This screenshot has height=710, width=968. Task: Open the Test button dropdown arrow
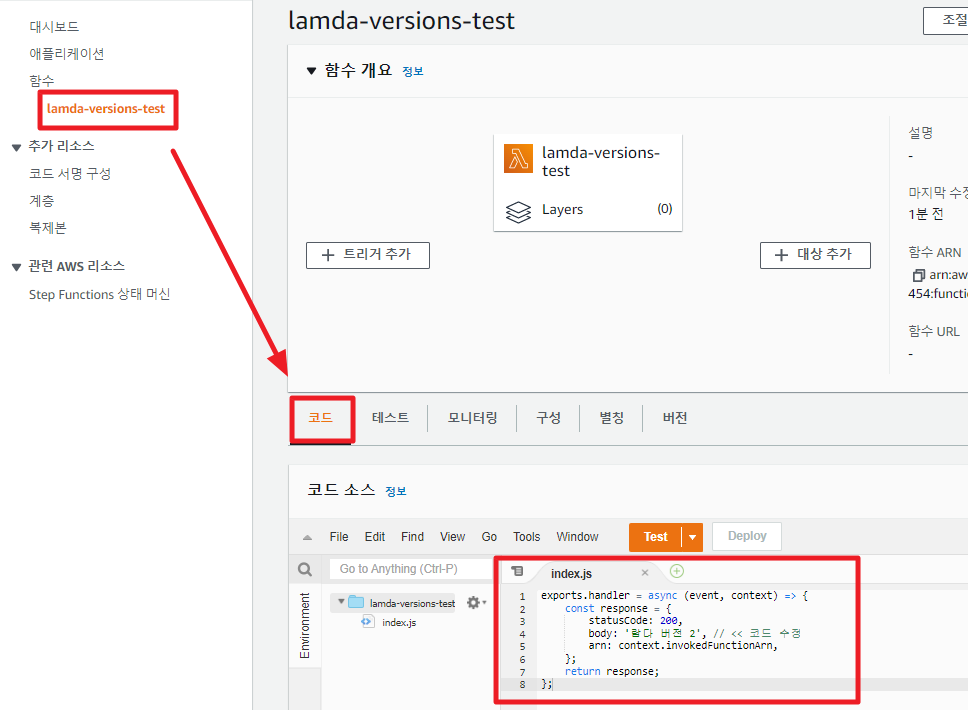(x=692, y=537)
